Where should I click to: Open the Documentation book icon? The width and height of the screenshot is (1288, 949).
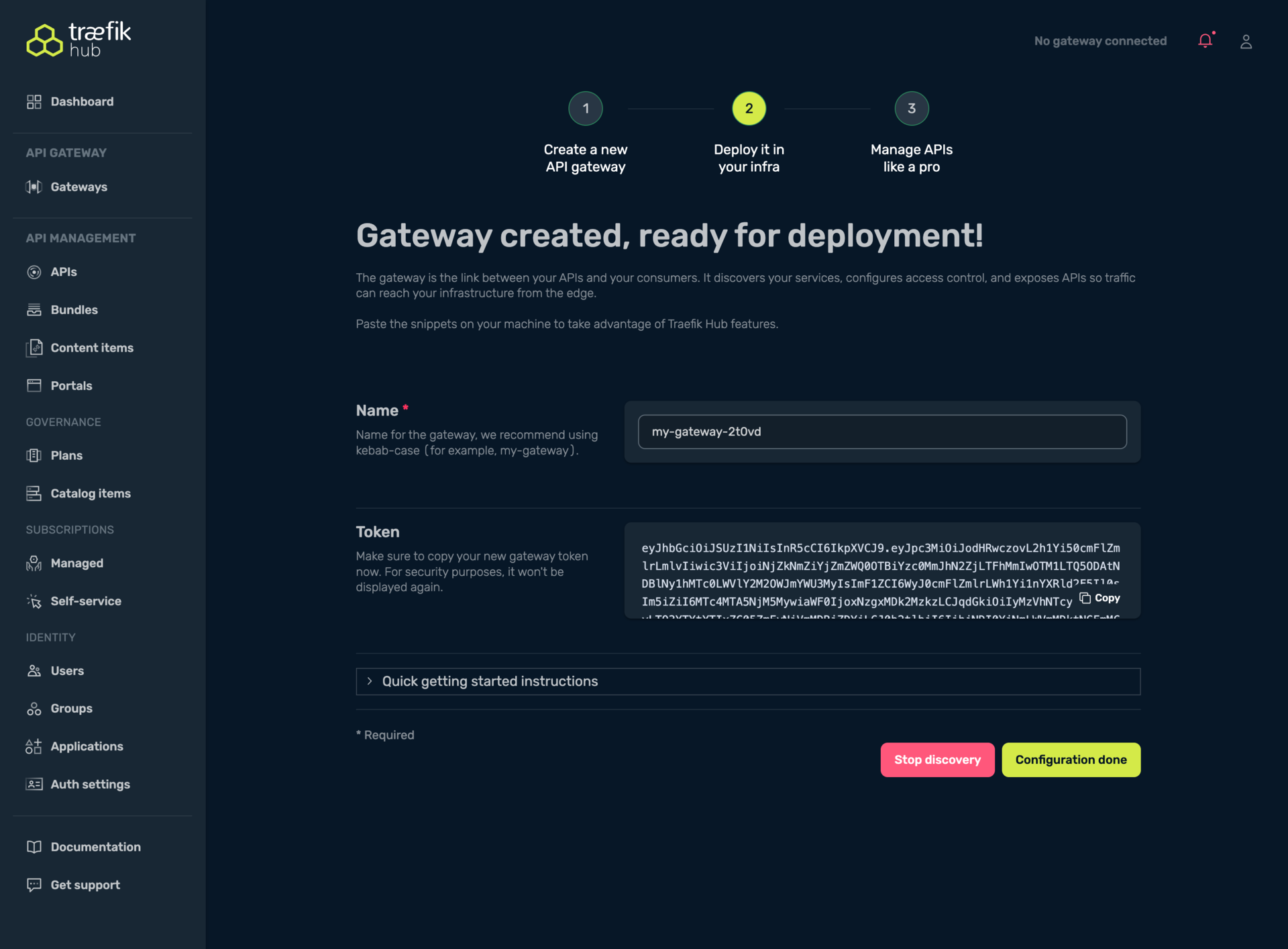pos(34,847)
